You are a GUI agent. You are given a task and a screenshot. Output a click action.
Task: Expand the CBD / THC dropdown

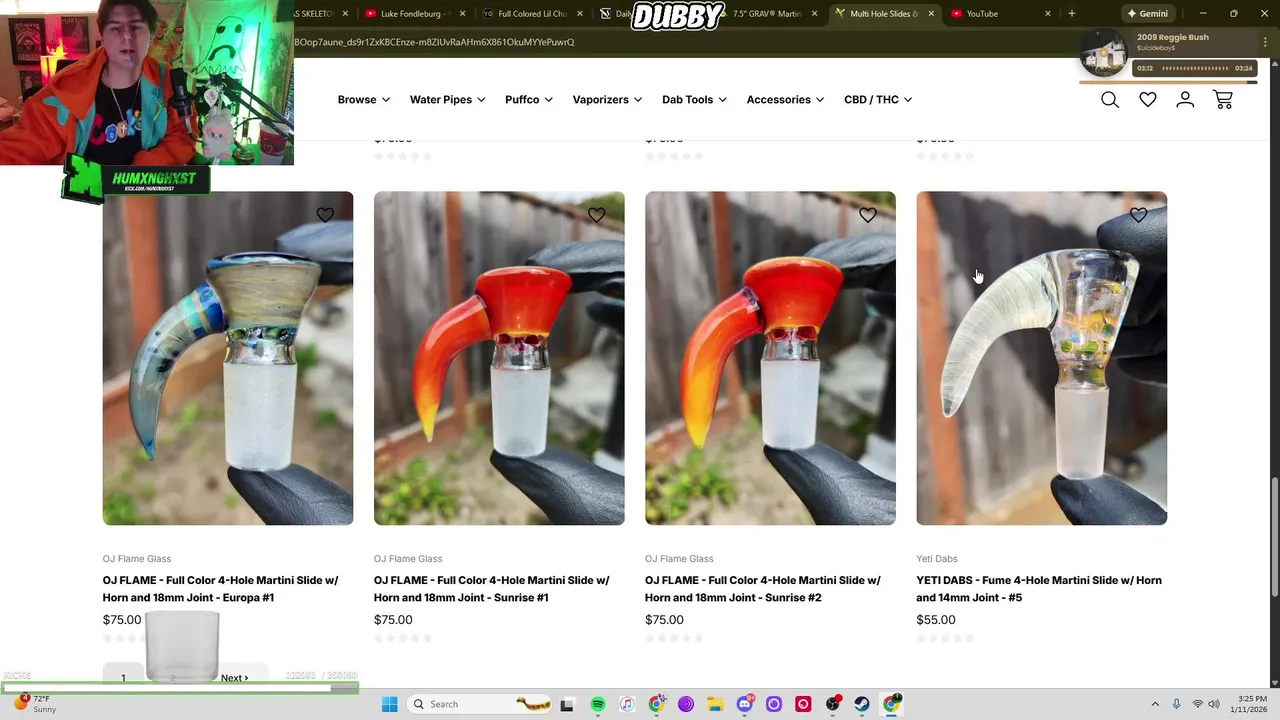click(878, 100)
